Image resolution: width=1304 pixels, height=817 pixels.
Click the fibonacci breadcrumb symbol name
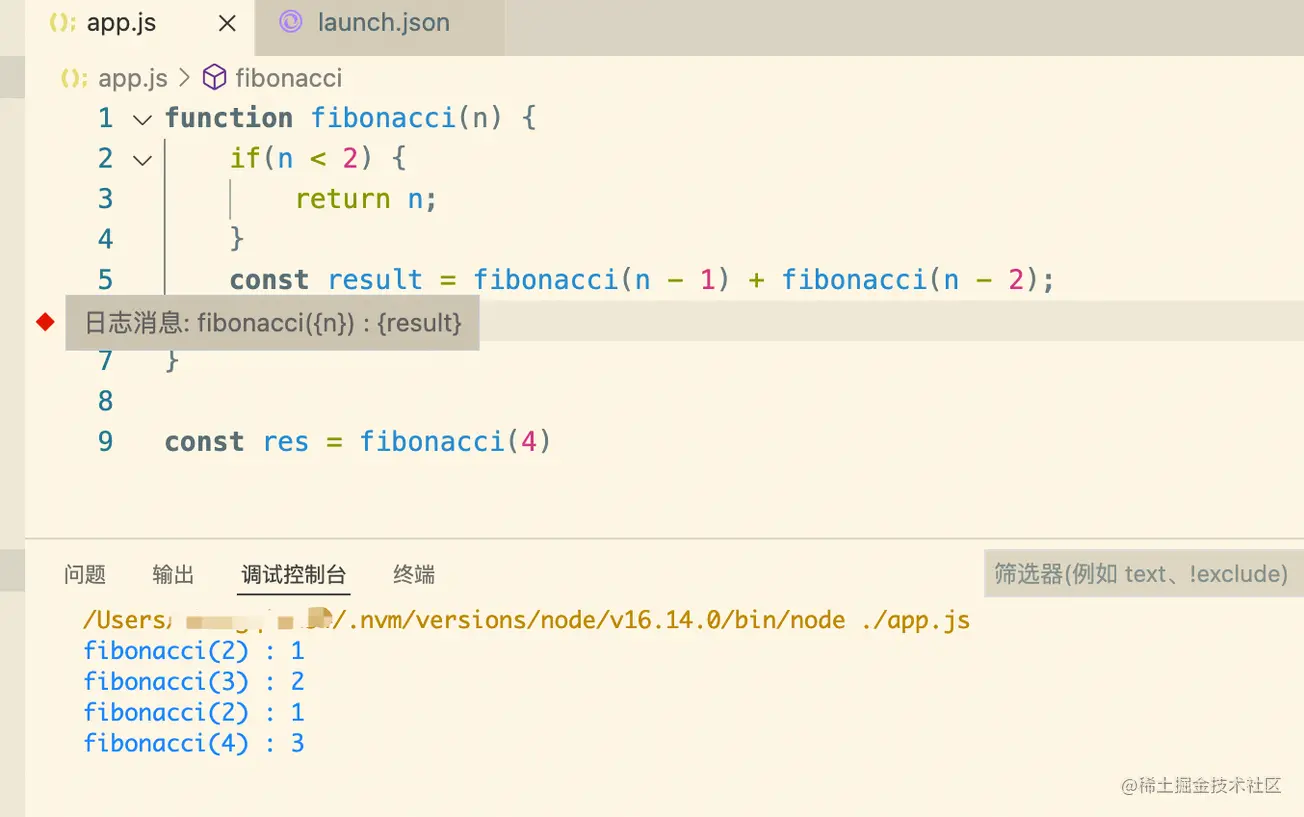(x=288, y=78)
